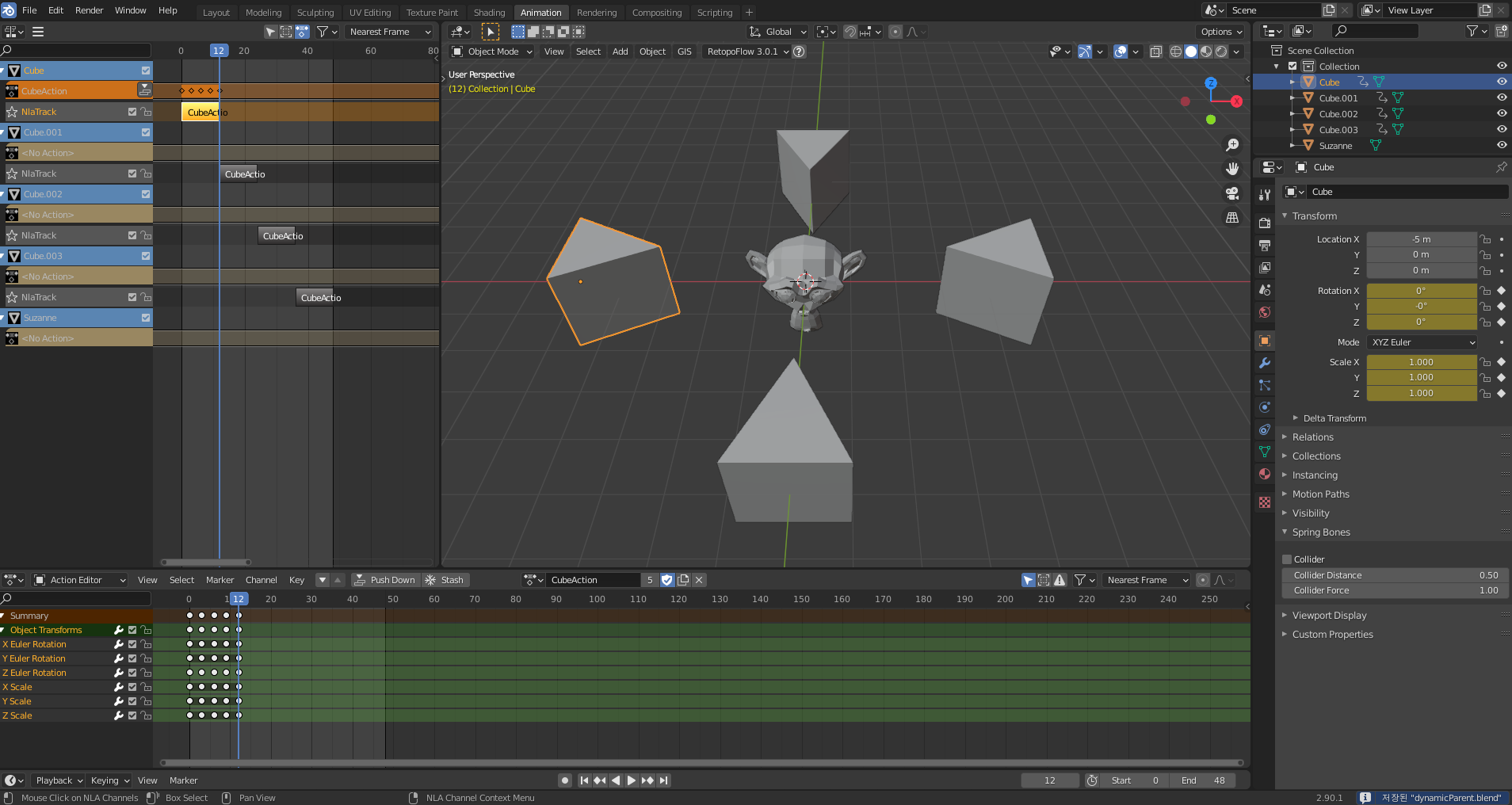Open the Playback popover button
Viewport: 1512px width, 805px height.
pos(59,780)
